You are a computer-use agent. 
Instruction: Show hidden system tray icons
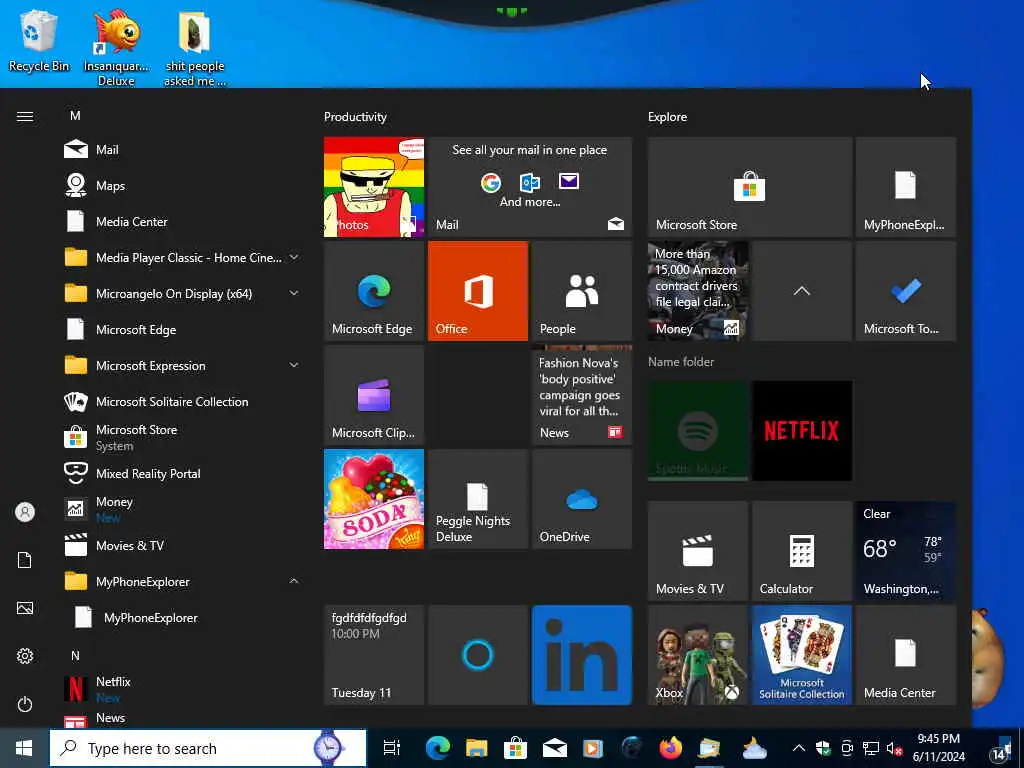pos(798,748)
